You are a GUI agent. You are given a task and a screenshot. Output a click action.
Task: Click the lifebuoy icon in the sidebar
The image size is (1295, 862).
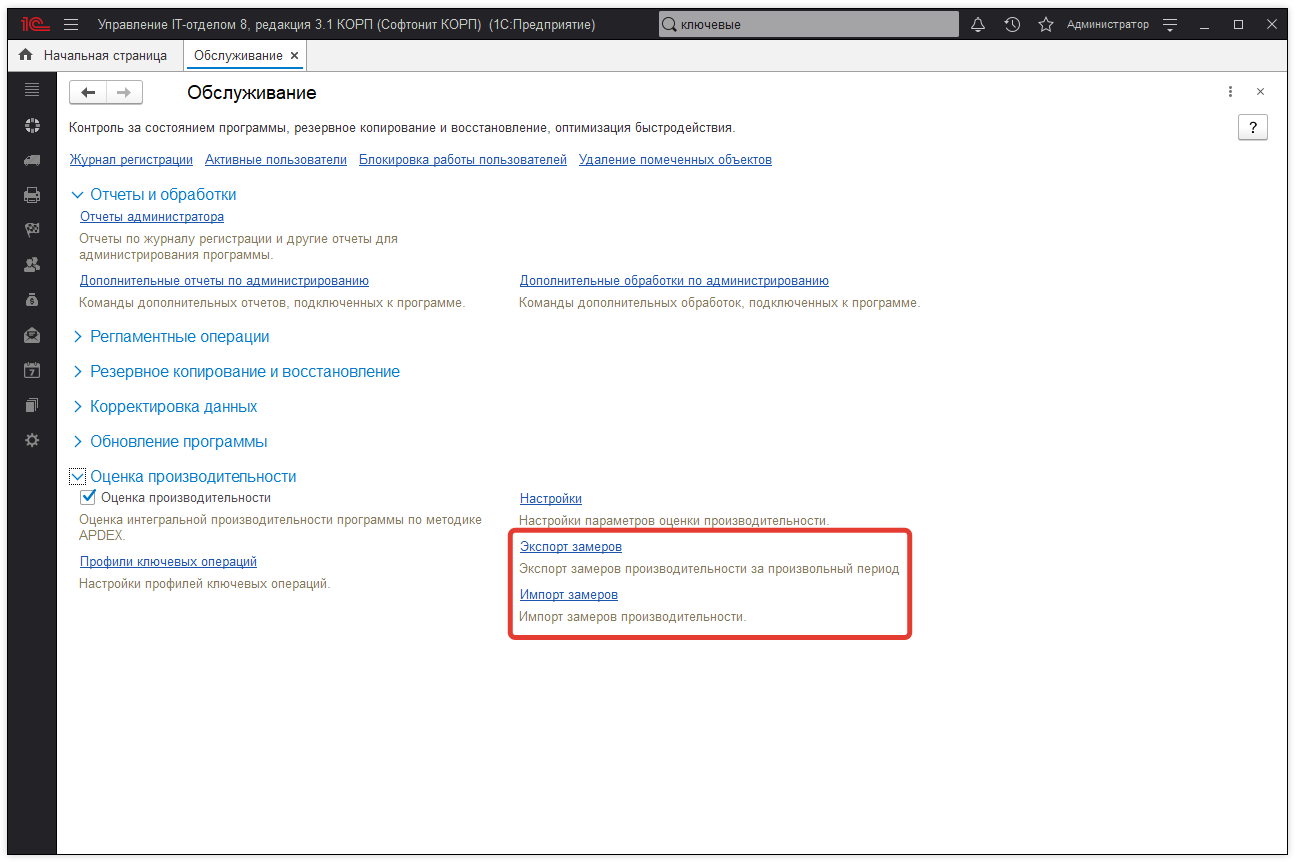tap(32, 125)
